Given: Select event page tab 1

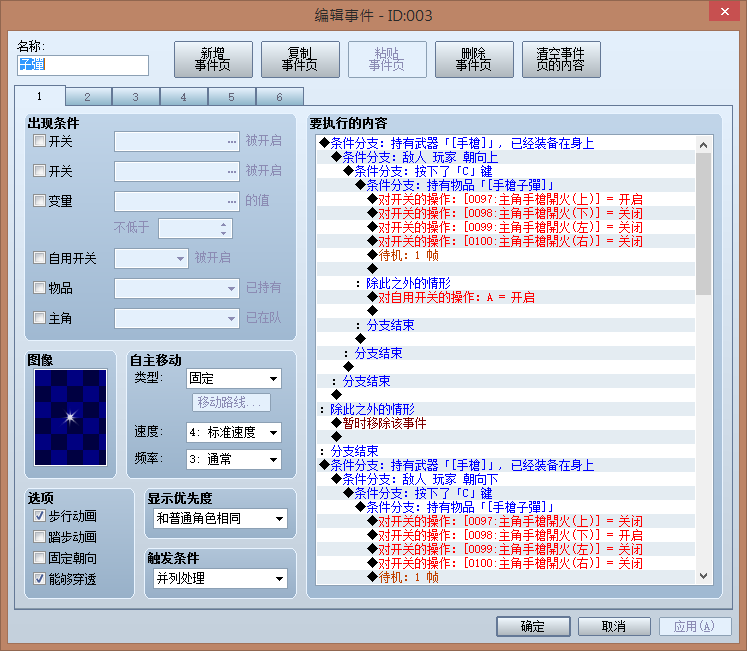Looking at the screenshot, I should 40,96.
